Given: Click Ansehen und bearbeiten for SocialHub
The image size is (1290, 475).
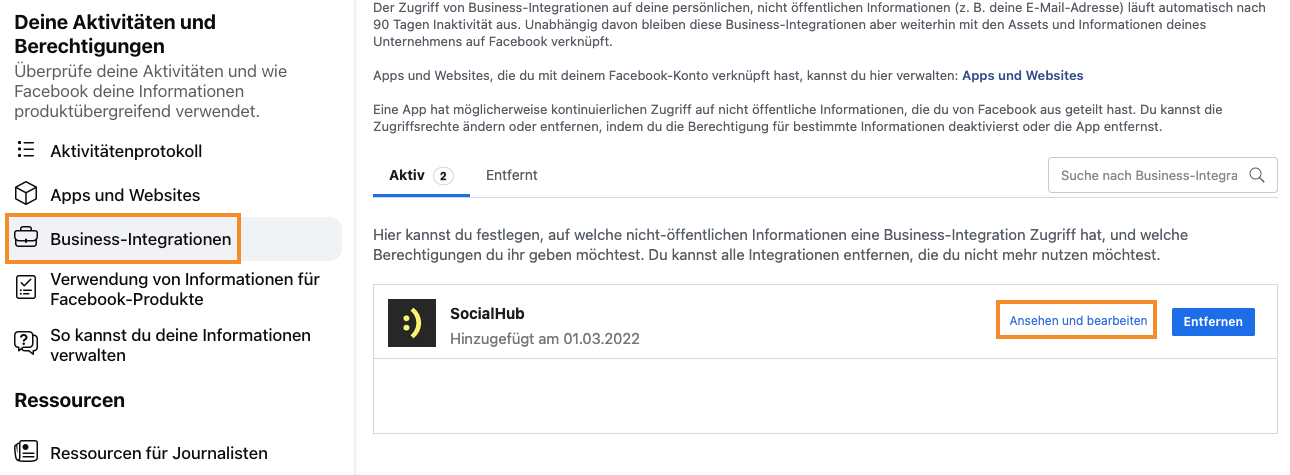Looking at the screenshot, I should [x=1077, y=321].
